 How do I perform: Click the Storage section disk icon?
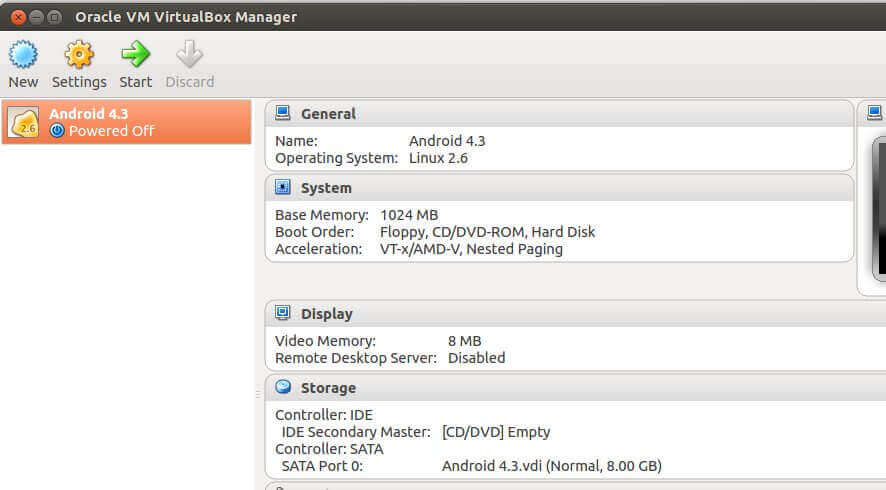tap(283, 387)
